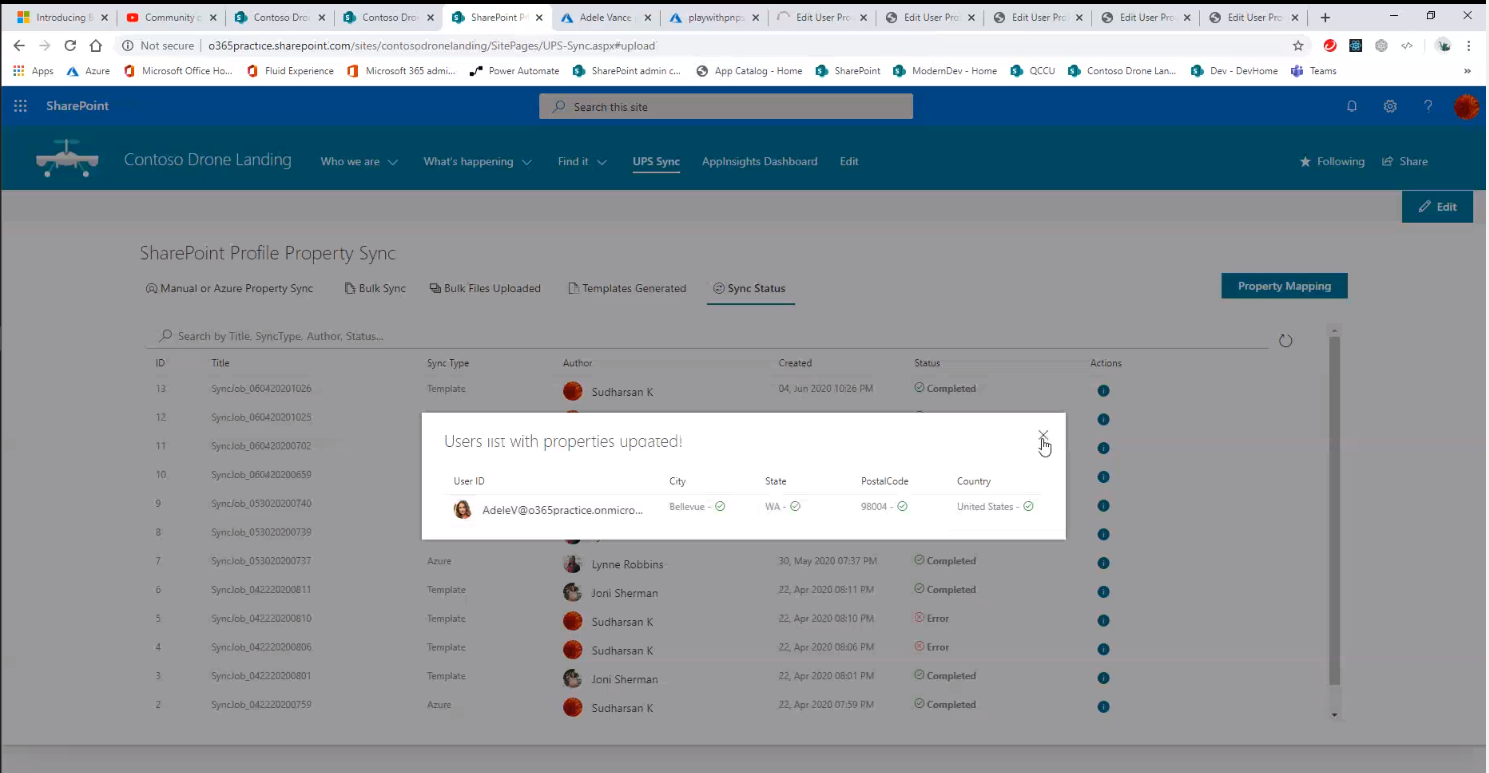The height and width of the screenshot is (773, 1489).
Task: Click the Property Mapping button
Action: tap(1284, 285)
